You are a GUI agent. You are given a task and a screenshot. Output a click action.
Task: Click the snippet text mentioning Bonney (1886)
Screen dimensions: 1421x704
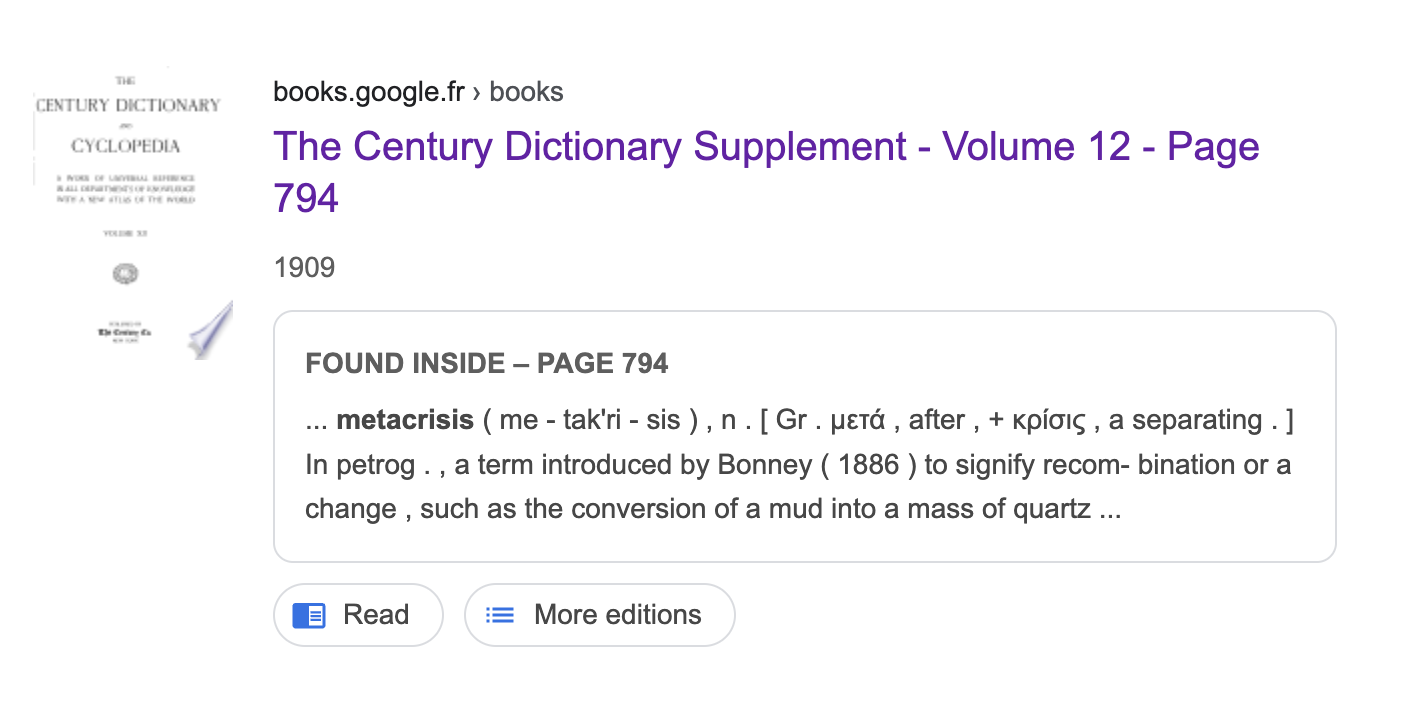pyautogui.click(x=797, y=465)
